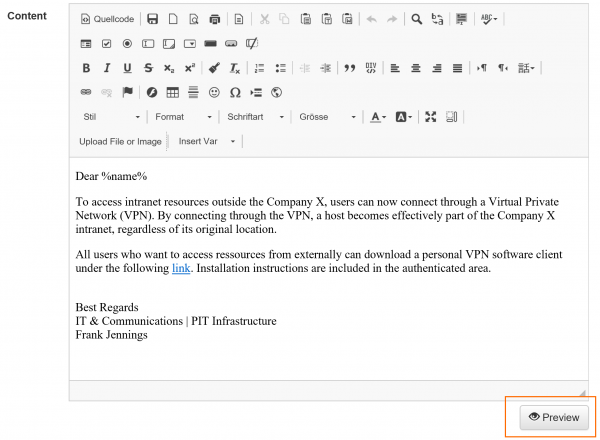
Task: Insert a hyperlink
Action: pos(86,93)
